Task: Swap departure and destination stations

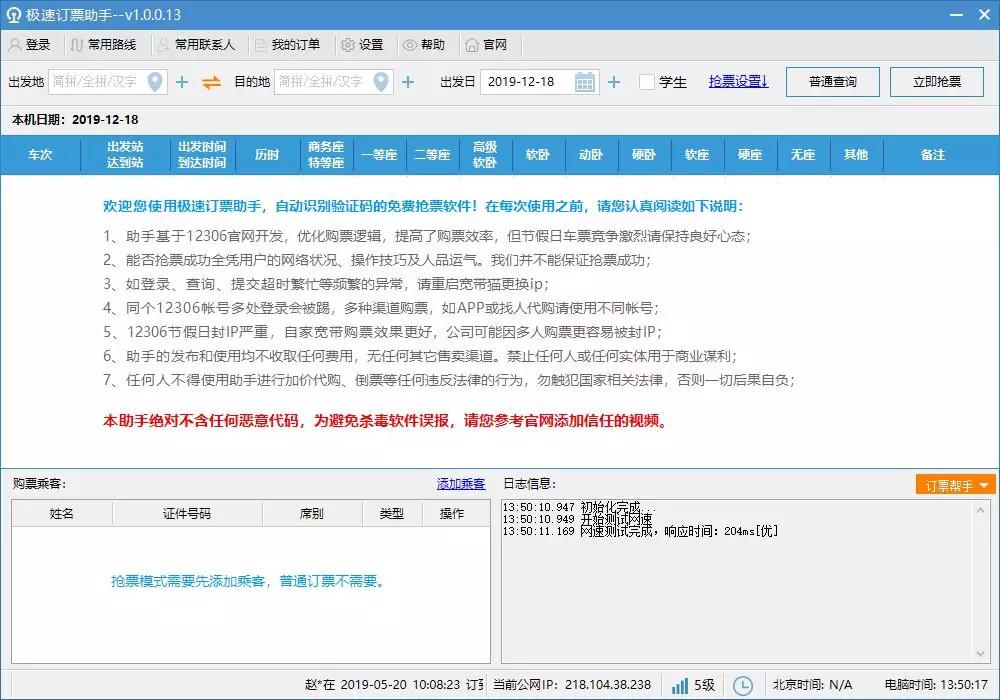Action: coord(213,82)
